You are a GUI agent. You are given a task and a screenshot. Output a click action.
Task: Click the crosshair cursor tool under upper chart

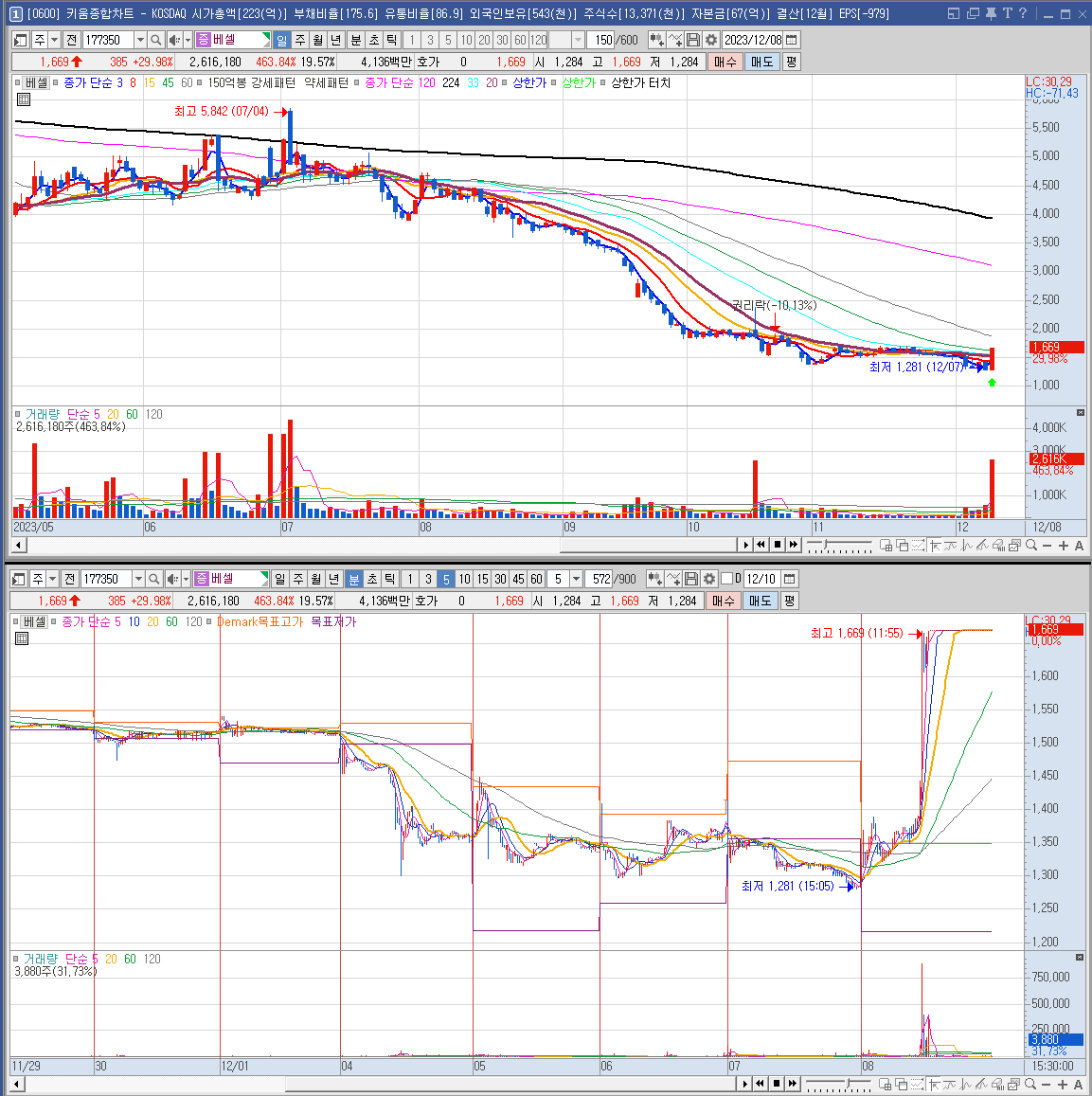[934, 546]
